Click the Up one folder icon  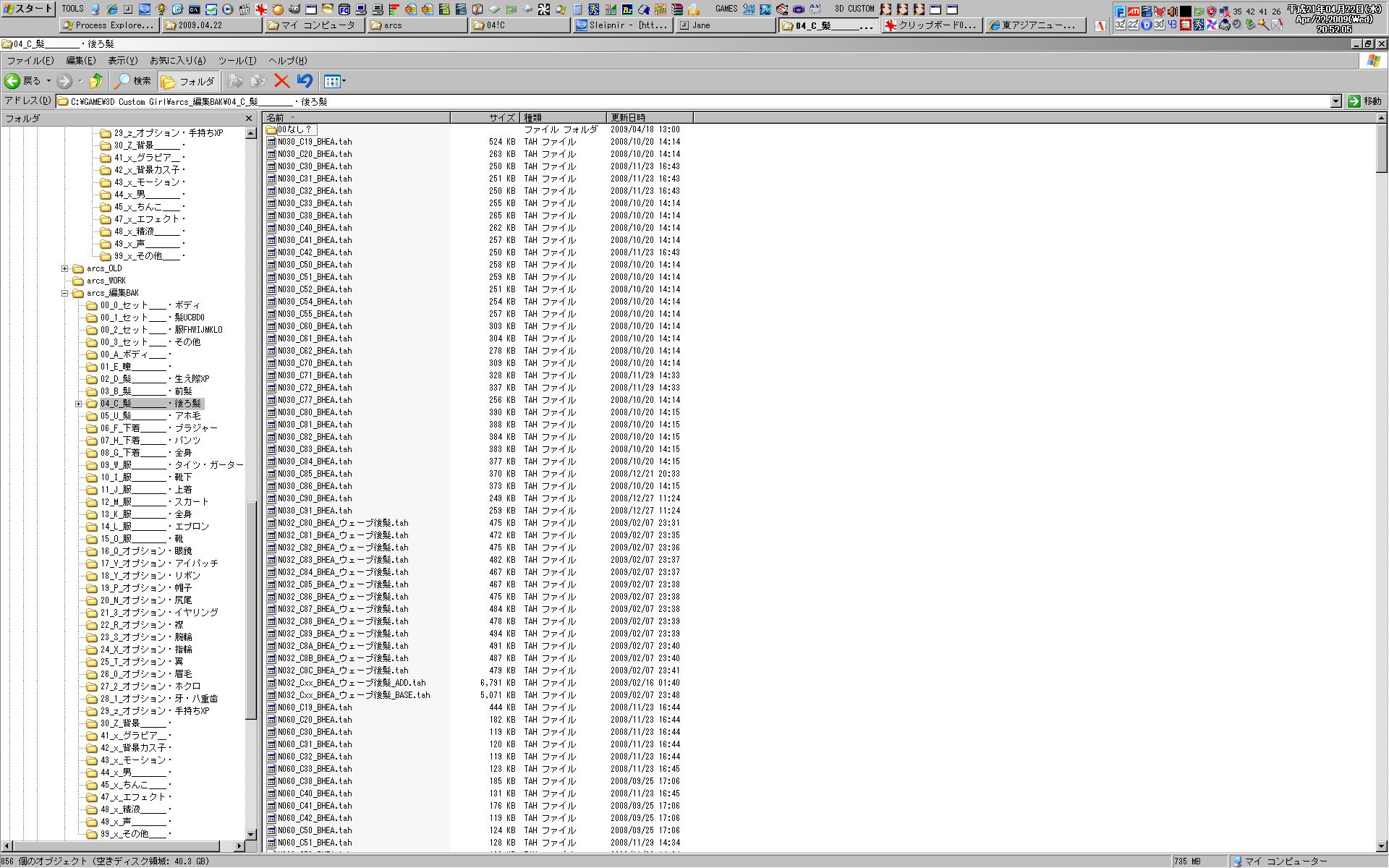pyautogui.click(x=96, y=81)
